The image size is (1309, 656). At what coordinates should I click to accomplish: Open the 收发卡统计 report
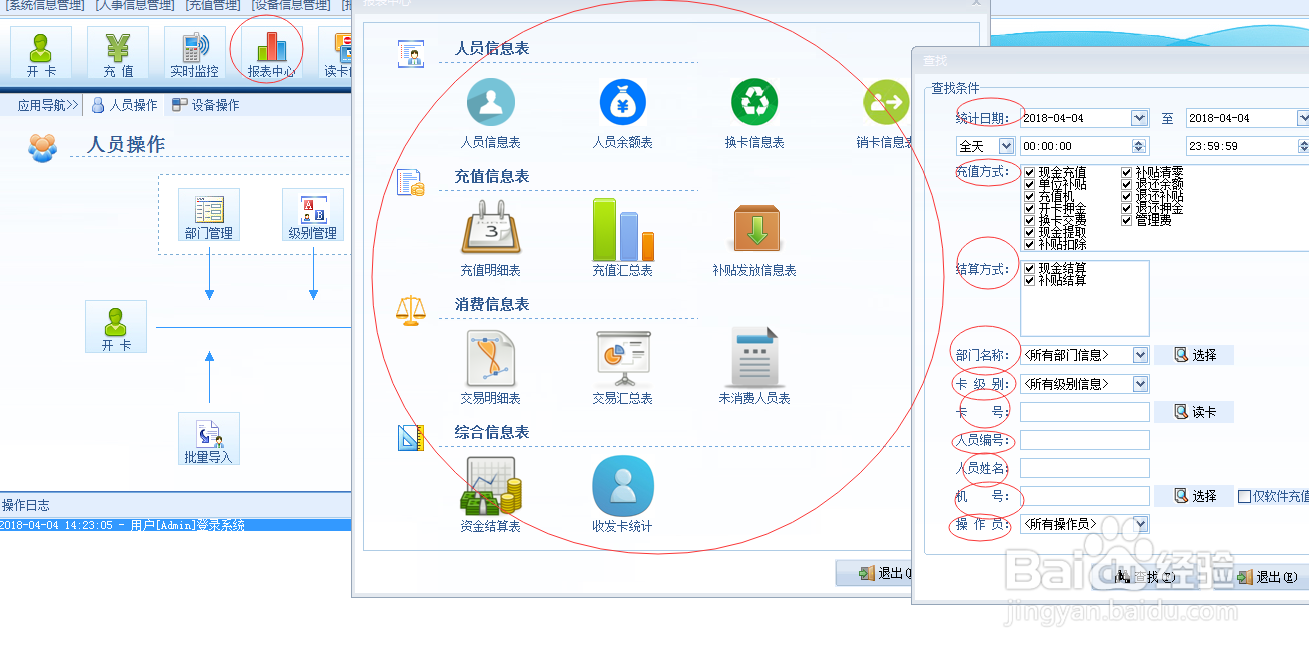point(622,495)
